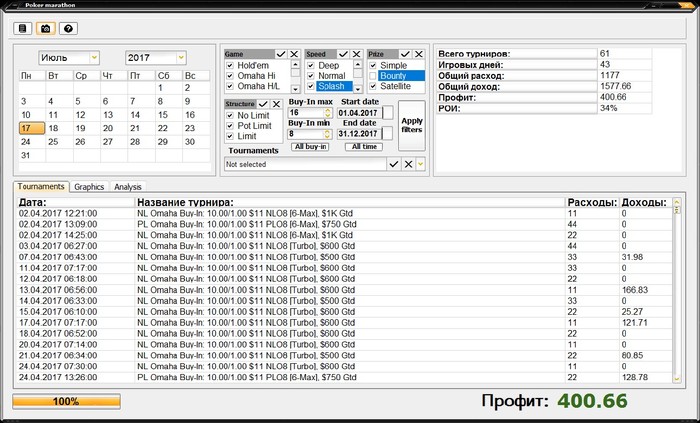Check all in the Structure filter
The image size is (700, 423).
pyautogui.click(x=263, y=104)
